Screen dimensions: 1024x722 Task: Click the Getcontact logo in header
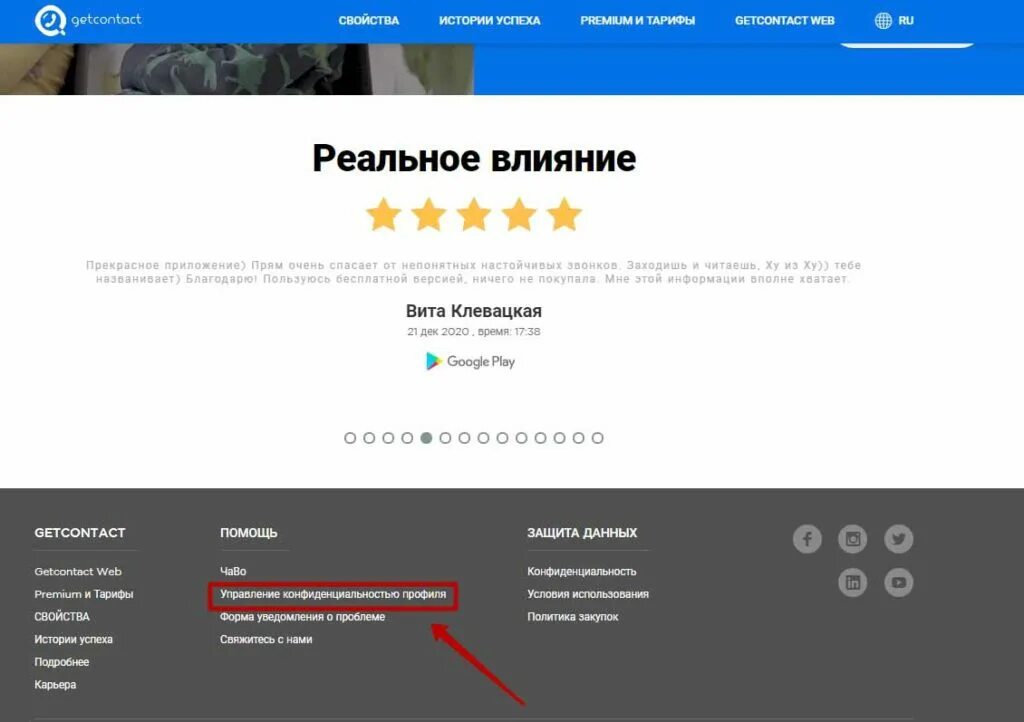88,20
